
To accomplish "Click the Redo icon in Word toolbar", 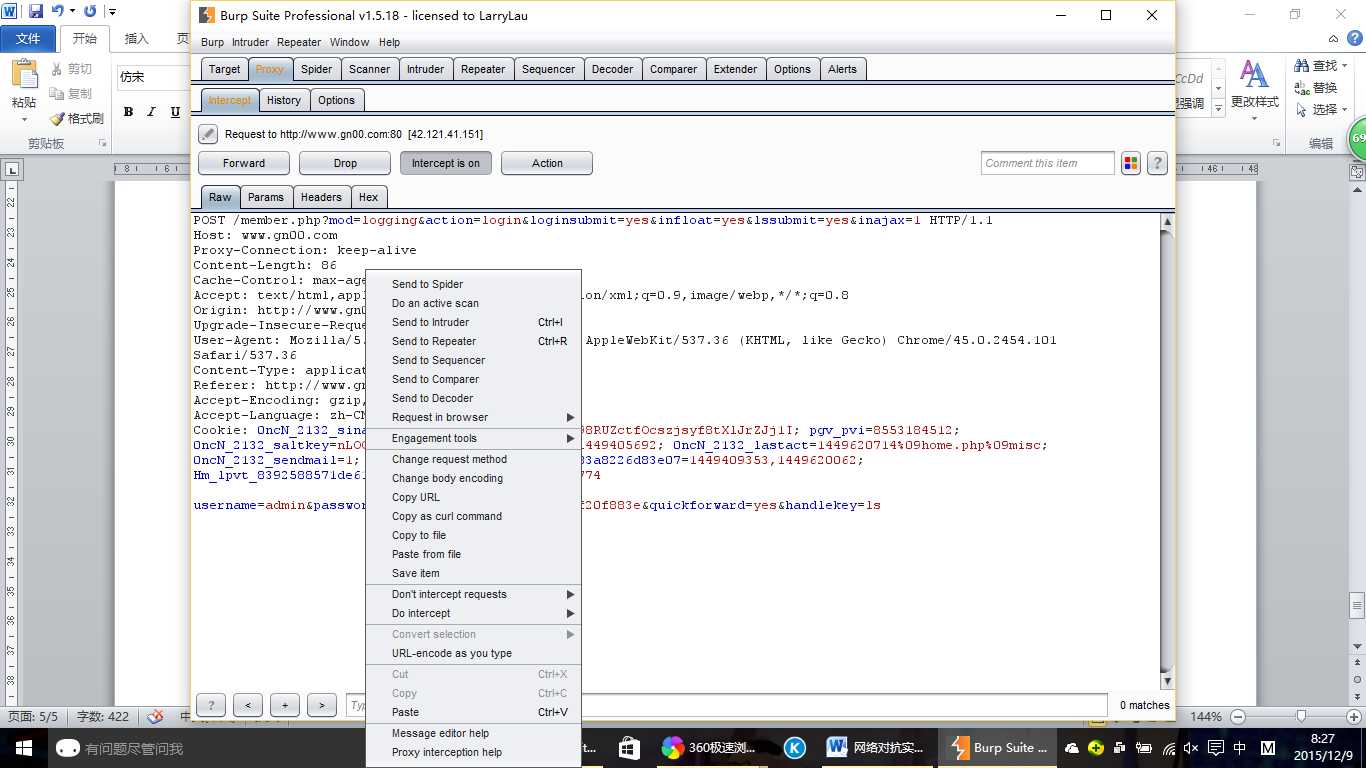I will [90, 11].
